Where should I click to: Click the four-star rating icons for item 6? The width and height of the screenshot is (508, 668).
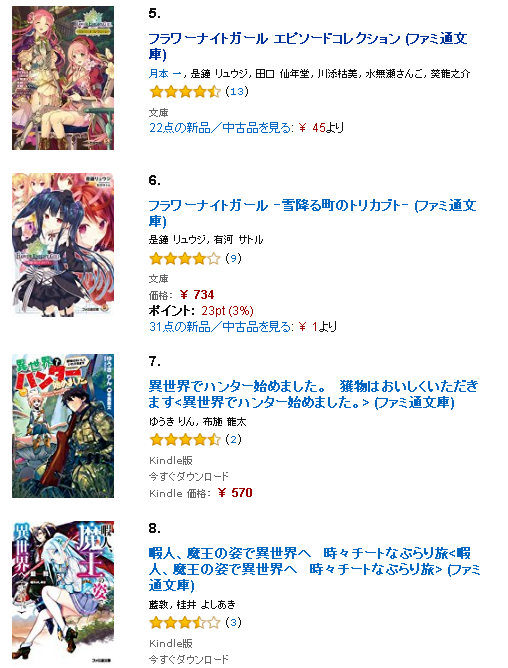(185, 259)
